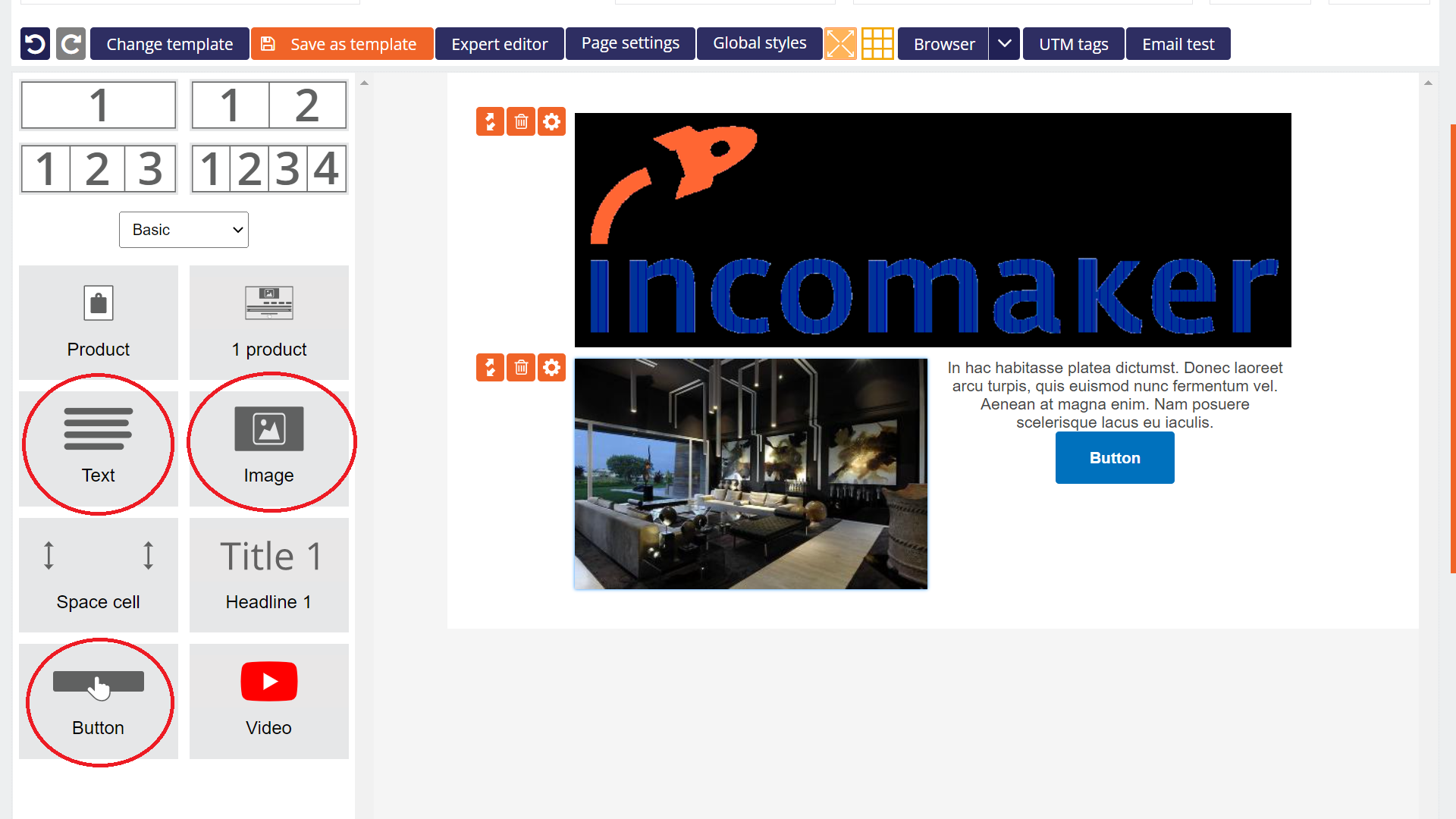The height and width of the screenshot is (819, 1456).
Task: Toggle the grid view icon
Action: click(x=877, y=44)
